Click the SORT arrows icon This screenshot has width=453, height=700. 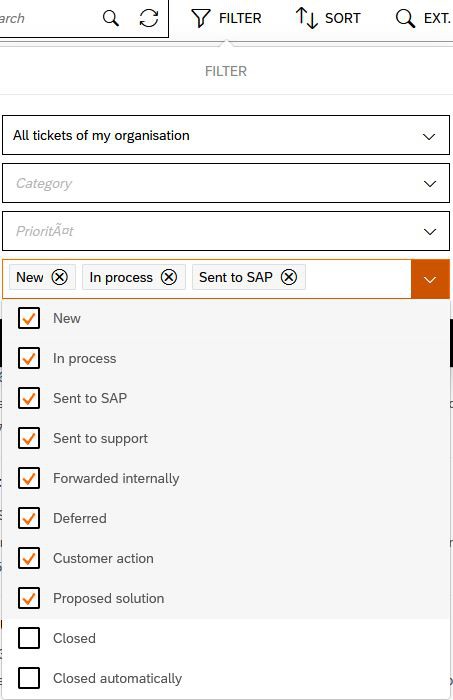[306, 18]
